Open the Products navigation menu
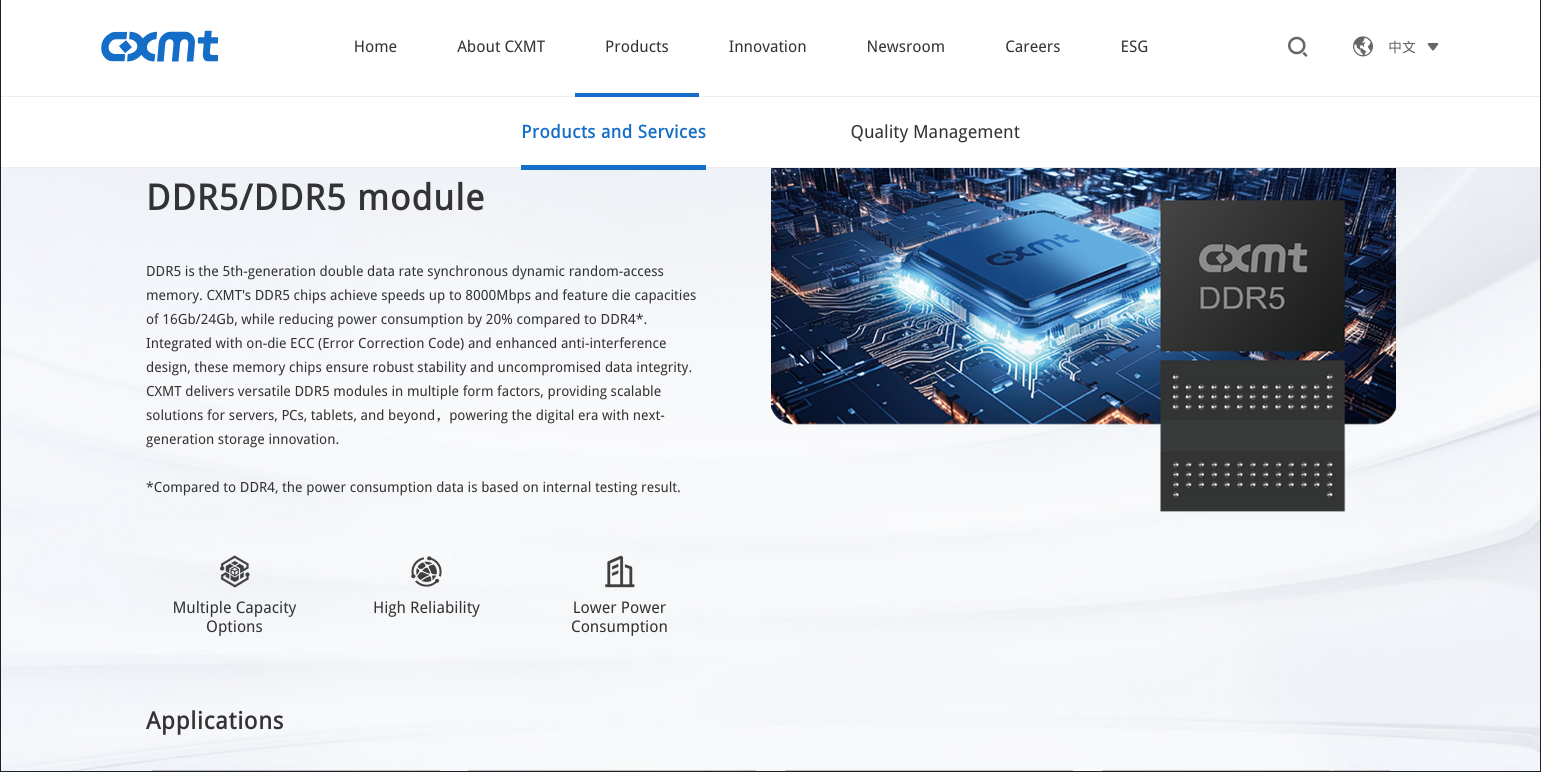The height and width of the screenshot is (772, 1541). [636, 47]
